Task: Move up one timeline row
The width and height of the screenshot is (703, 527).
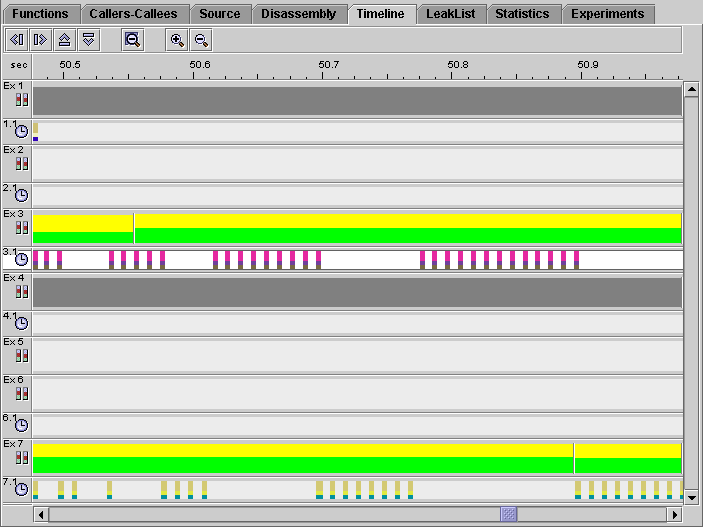Action: (x=65, y=40)
